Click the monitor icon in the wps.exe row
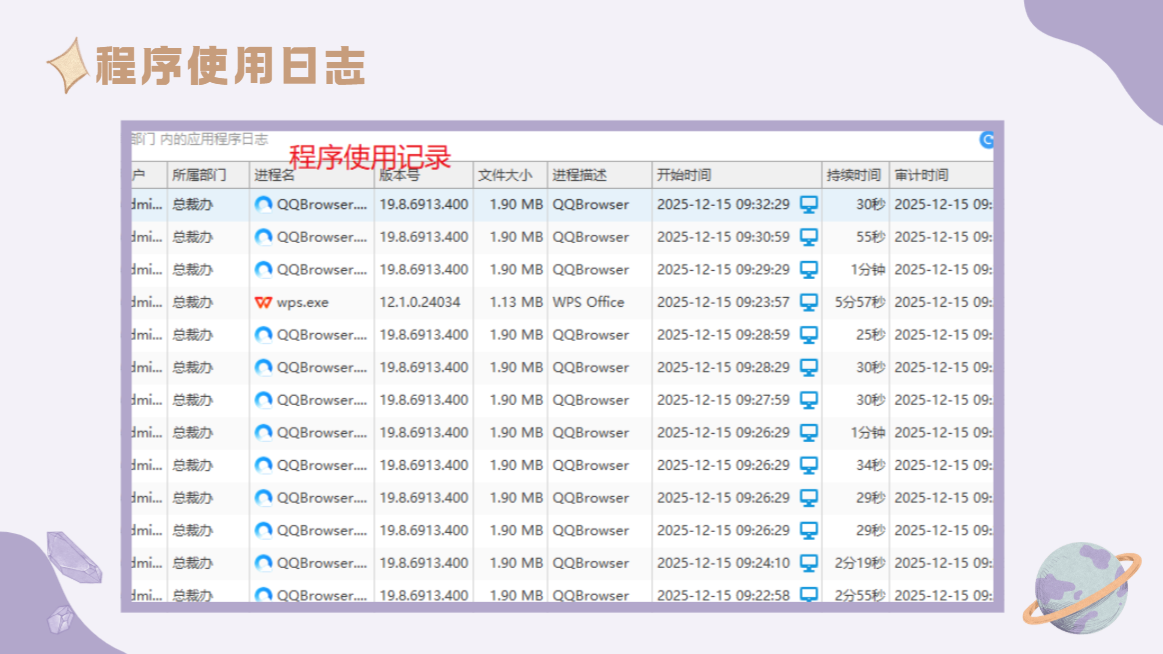1163x654 pixels. 808,303
